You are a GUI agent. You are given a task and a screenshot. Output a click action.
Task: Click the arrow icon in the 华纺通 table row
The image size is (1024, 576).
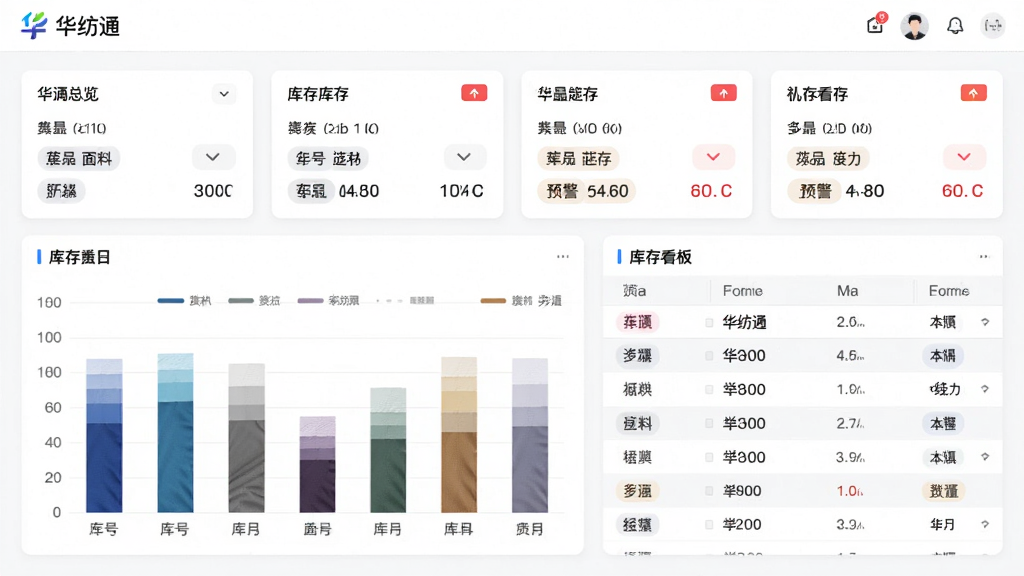985,322
